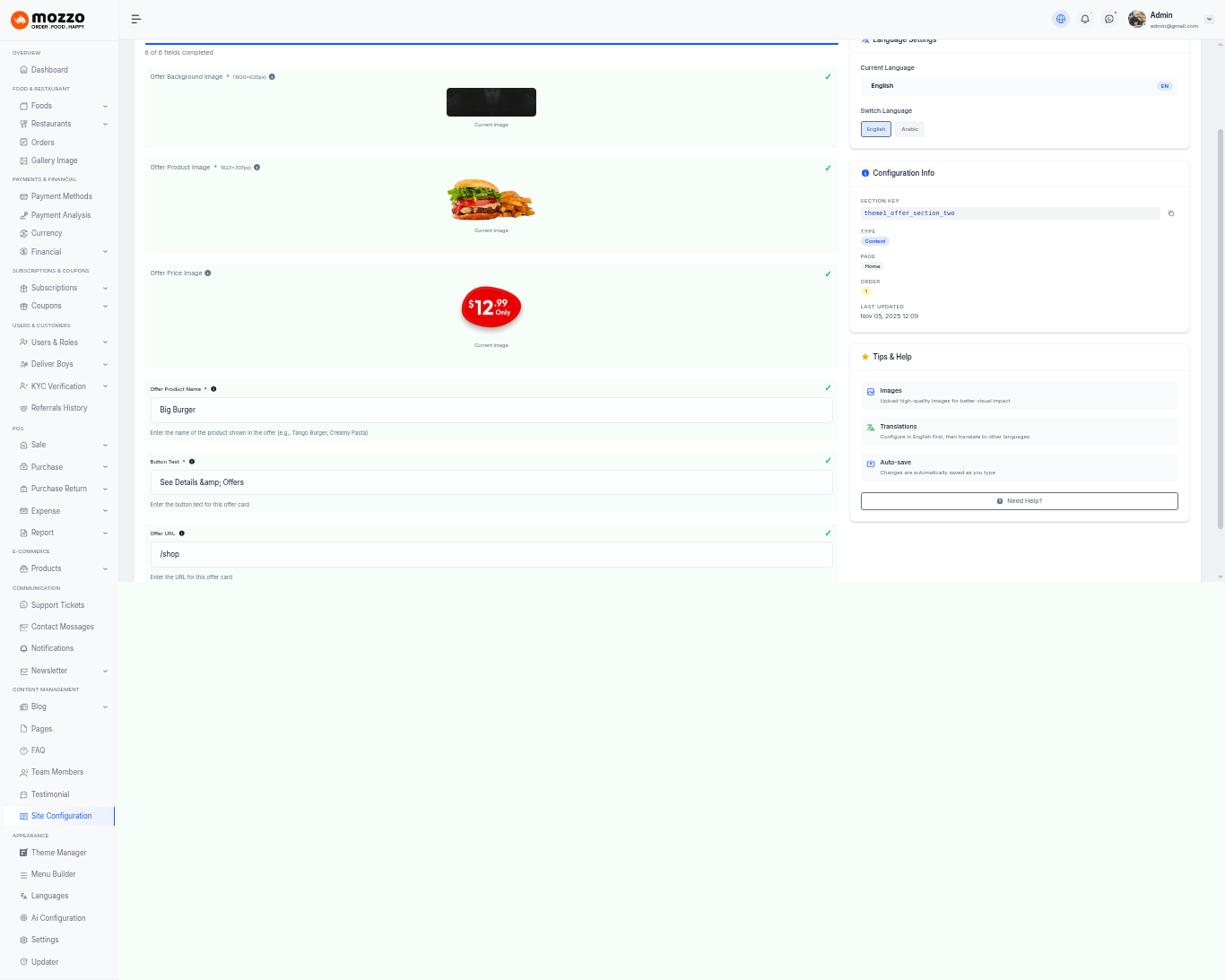Screen dimensions: 1225x980
Task: Go to Dashboard in sidebar
Action: pyautogui.click(x=49, y=70)
